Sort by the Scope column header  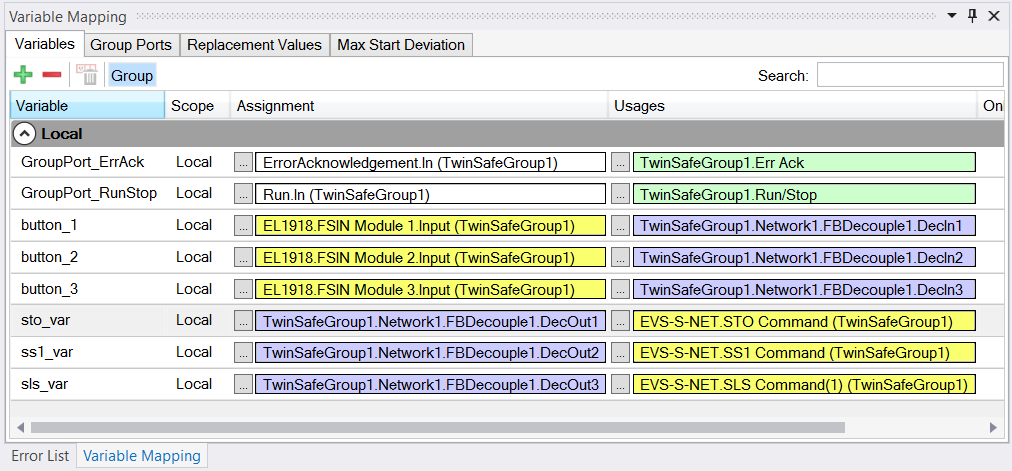tap(197, 105)
